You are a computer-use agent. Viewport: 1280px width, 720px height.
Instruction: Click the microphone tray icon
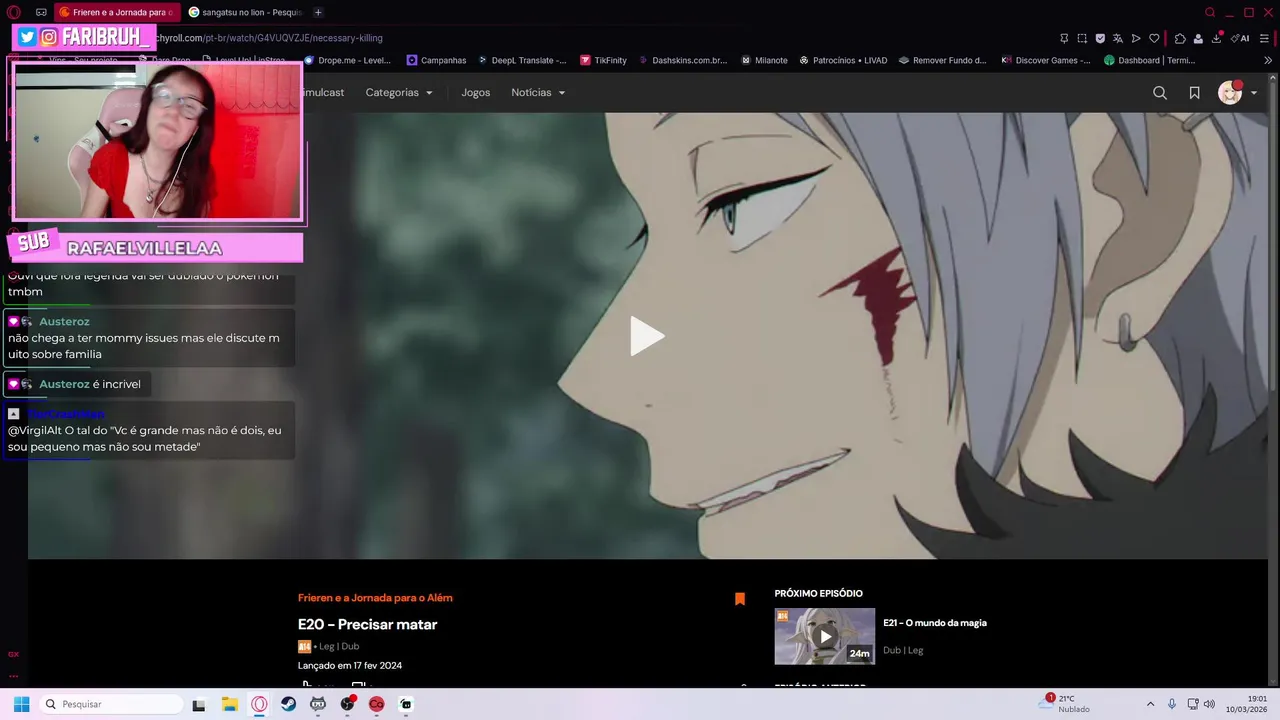tap(1172, 704)
